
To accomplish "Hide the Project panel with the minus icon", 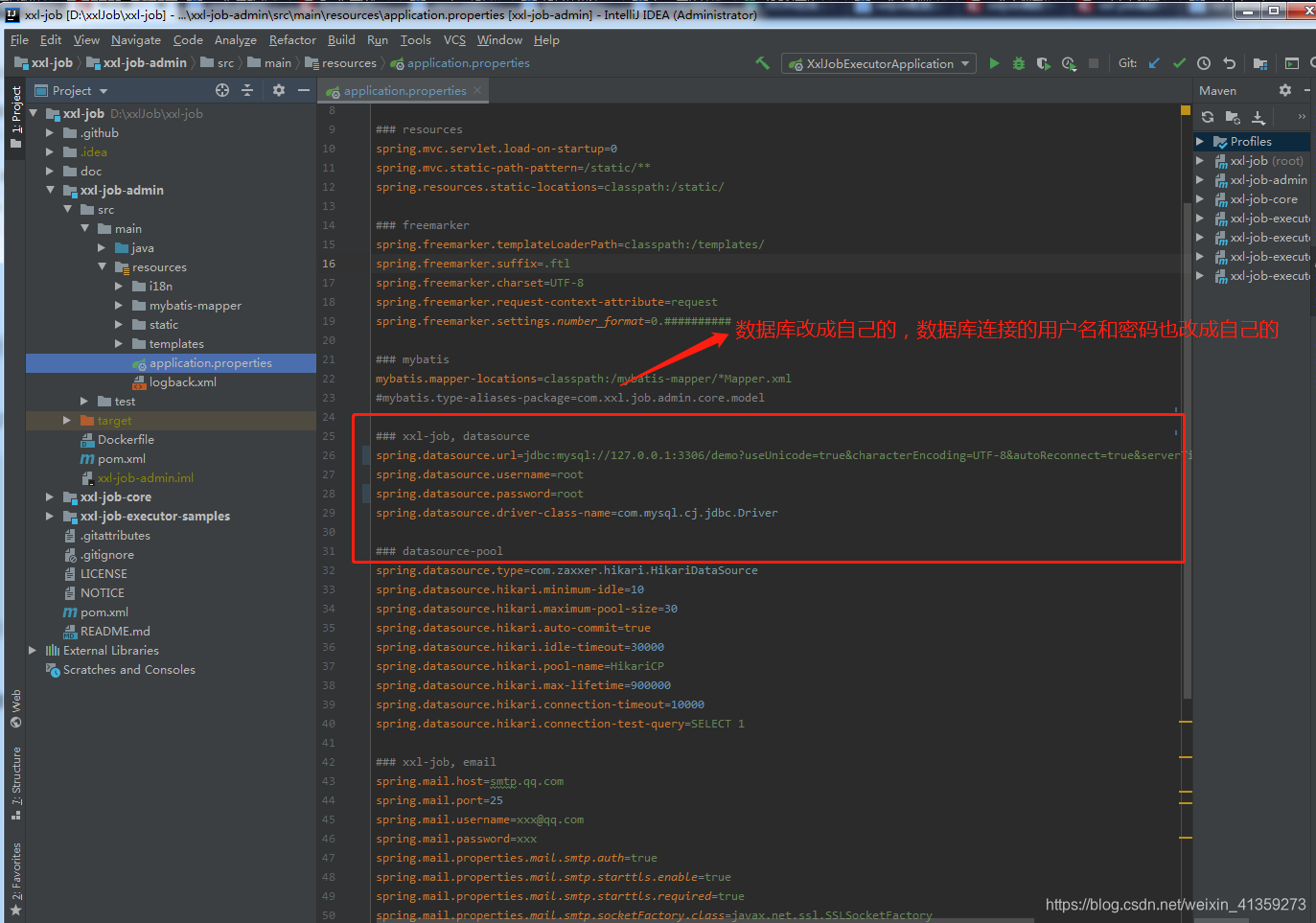I will (304, 90).
